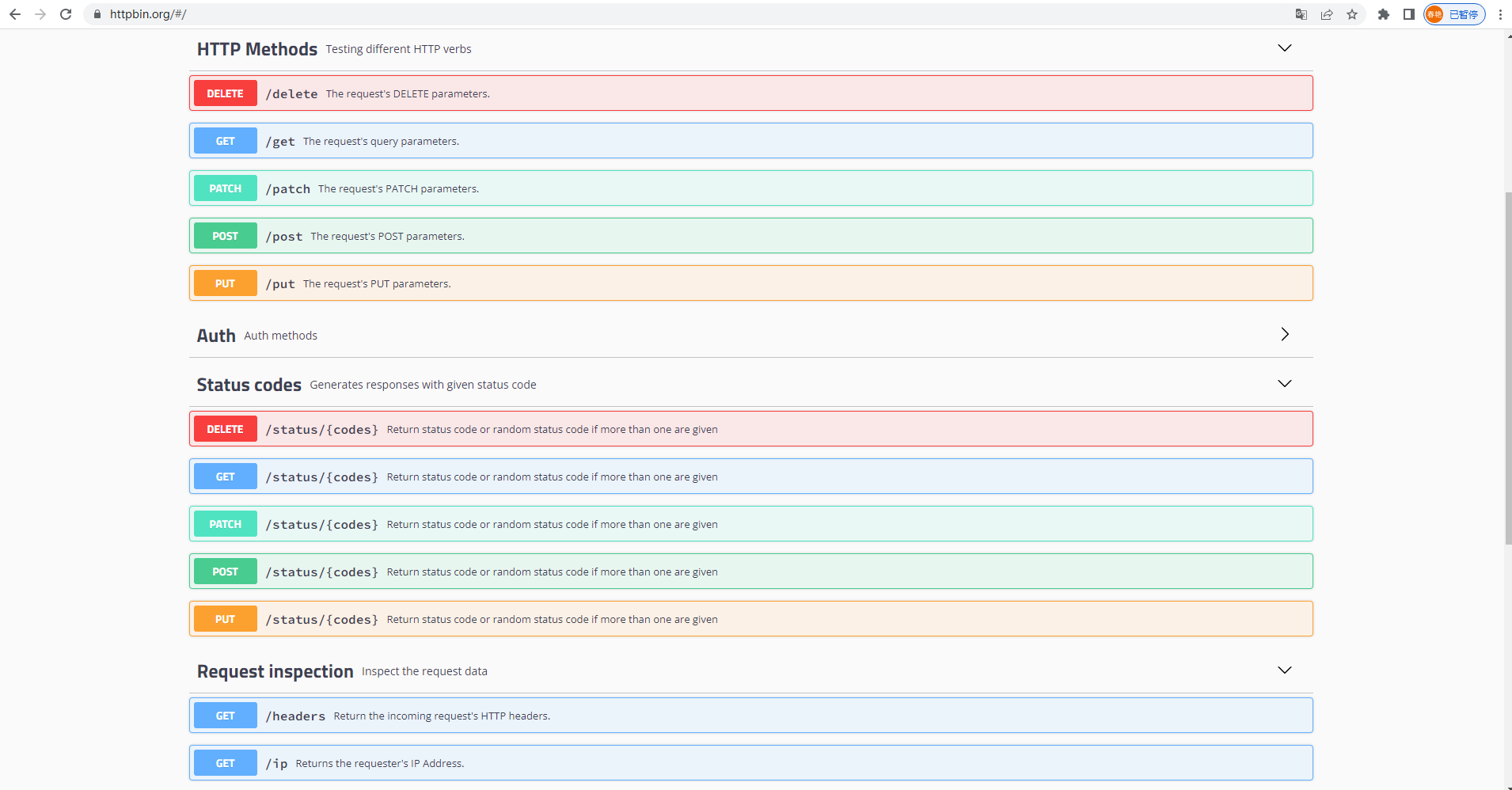Toggle the browser side panel icon
This screenshot has width=1512, height=790.
(x=1409, y=14)
